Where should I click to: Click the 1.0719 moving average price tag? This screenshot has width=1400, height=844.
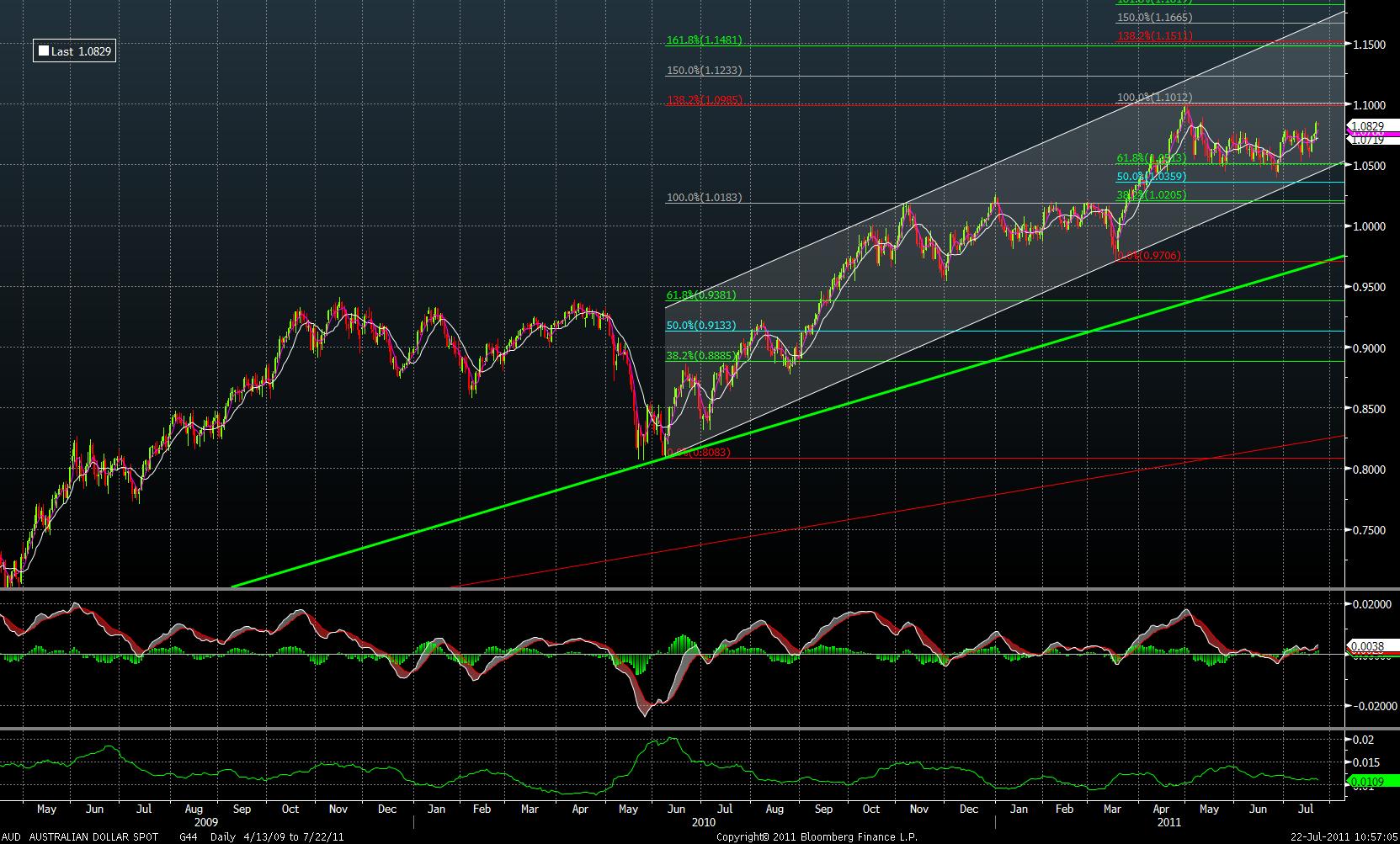click(1366, 141)
